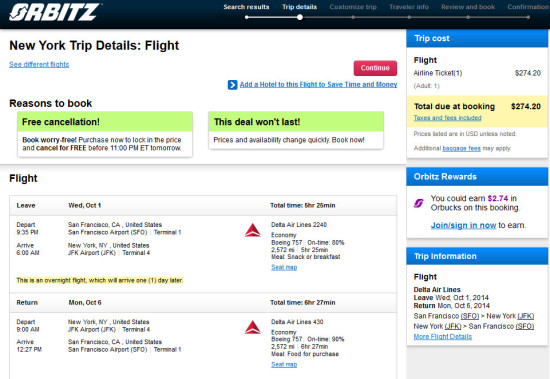The width and height of the screenshot is (550, 379).
Task: Open the baggage fees link
Action: (461, 148)
